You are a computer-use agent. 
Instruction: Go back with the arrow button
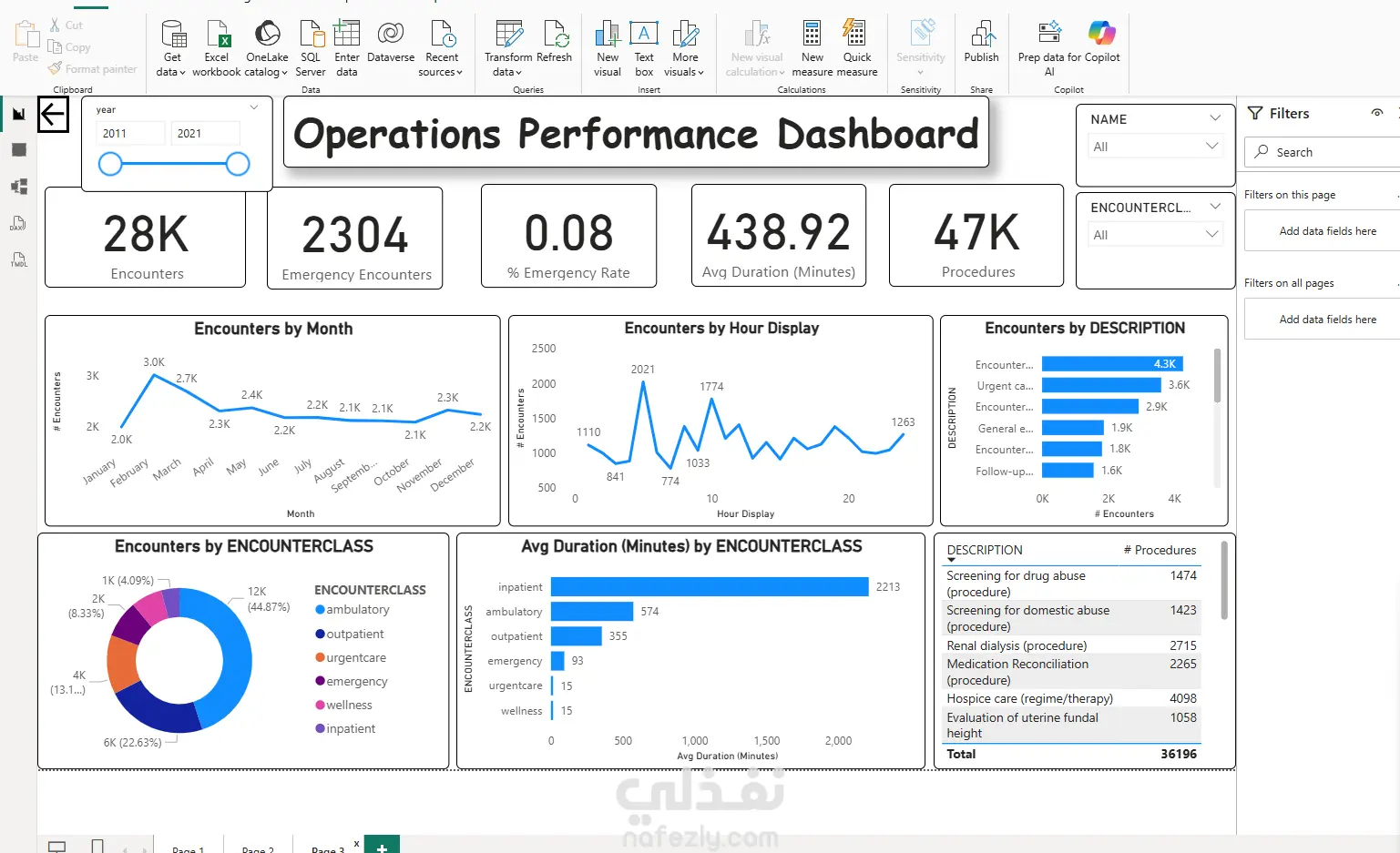[53, 116]
